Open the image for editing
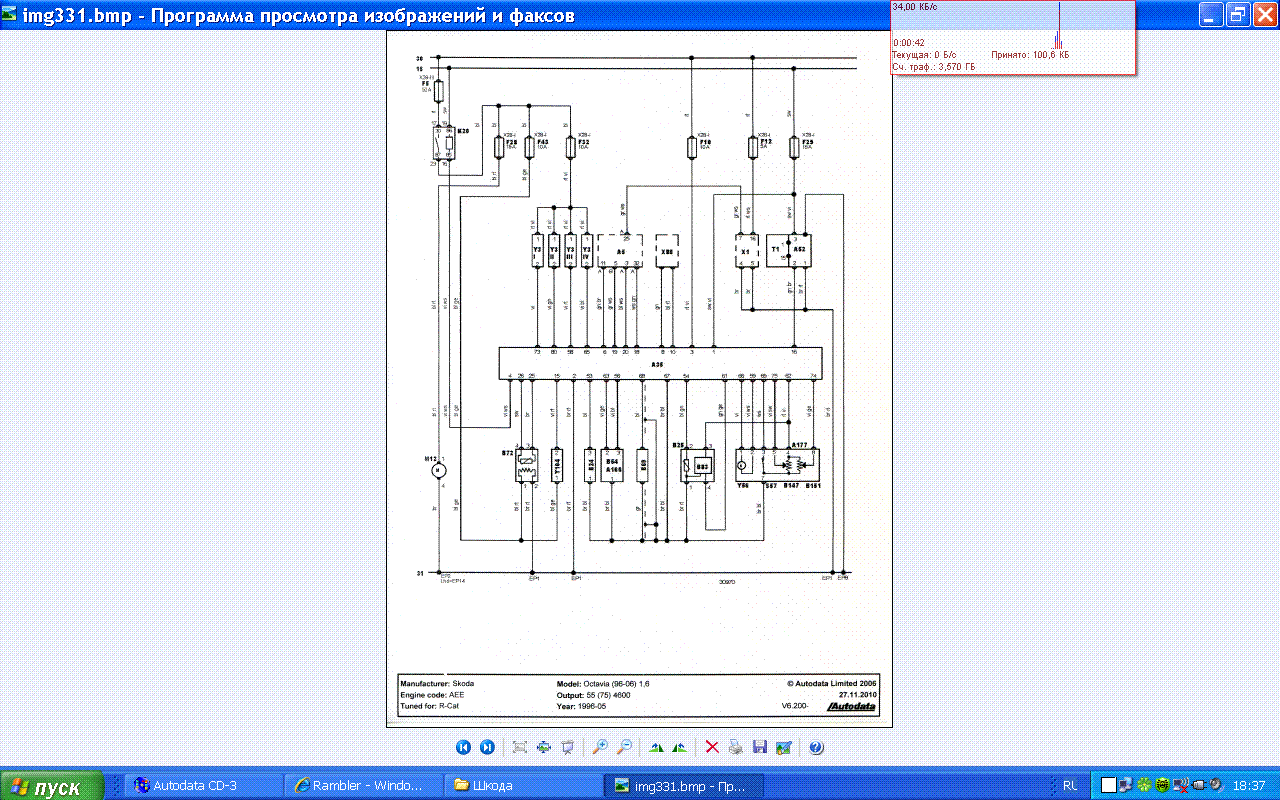Viewport: 1280px width, 800px height. click(x=784, y=747)
